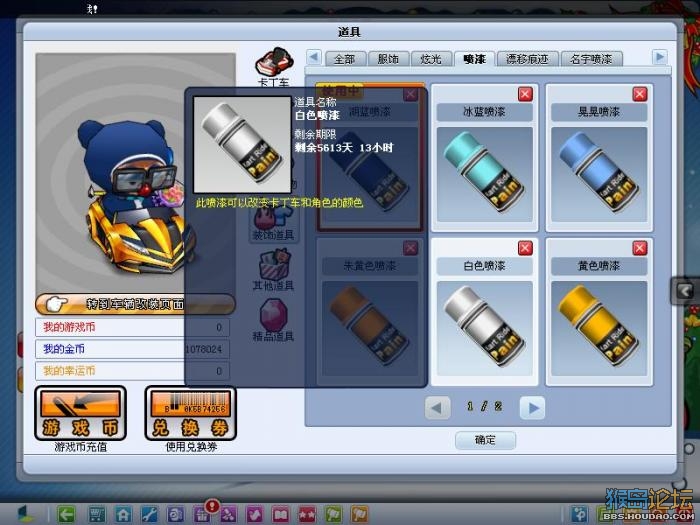Click the red two-stars icon in bottom bar
This screenshot has height=525, width=700.
(x=307, y=514)
